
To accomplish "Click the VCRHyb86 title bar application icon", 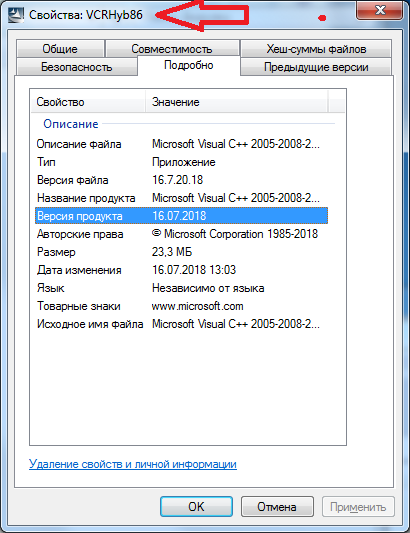I will [16, 15].
